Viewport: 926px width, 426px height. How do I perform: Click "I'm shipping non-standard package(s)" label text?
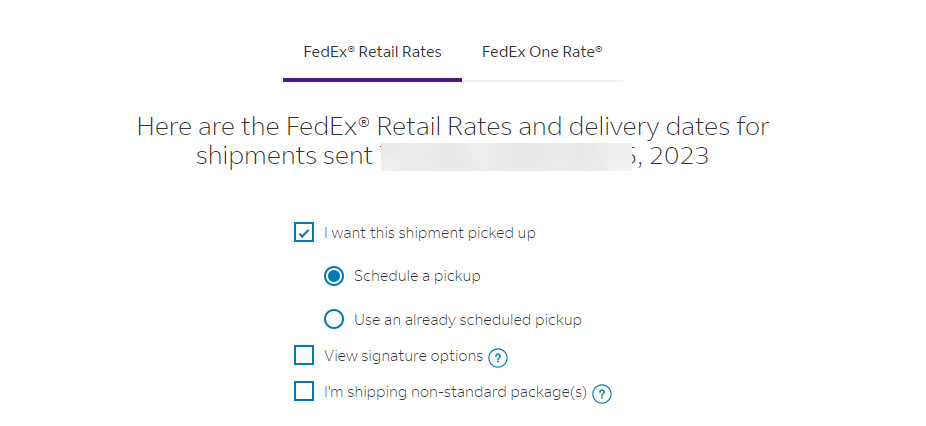pos(455,392)
